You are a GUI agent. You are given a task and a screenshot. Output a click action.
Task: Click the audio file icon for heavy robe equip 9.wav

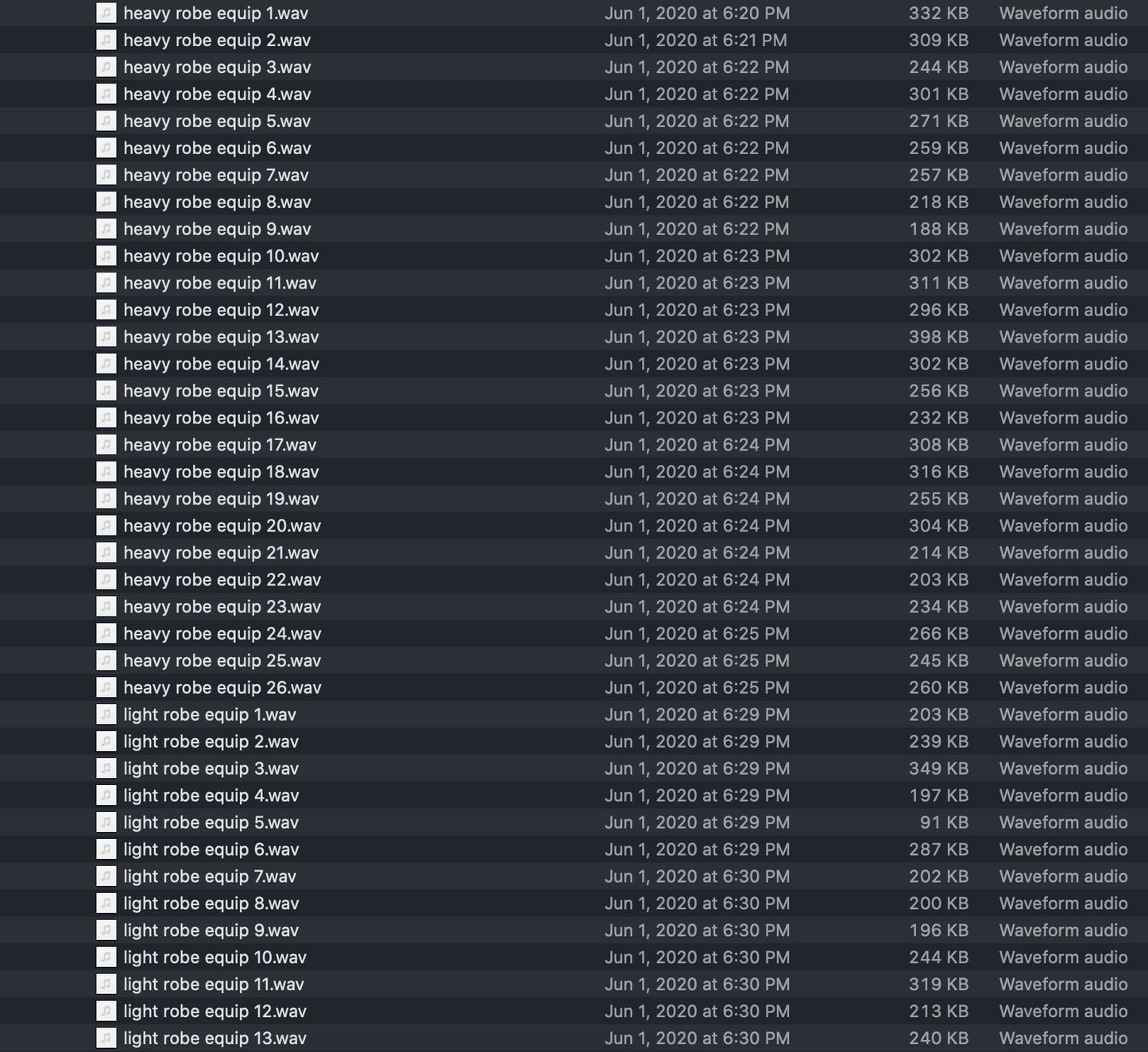[x=106, y=229]
